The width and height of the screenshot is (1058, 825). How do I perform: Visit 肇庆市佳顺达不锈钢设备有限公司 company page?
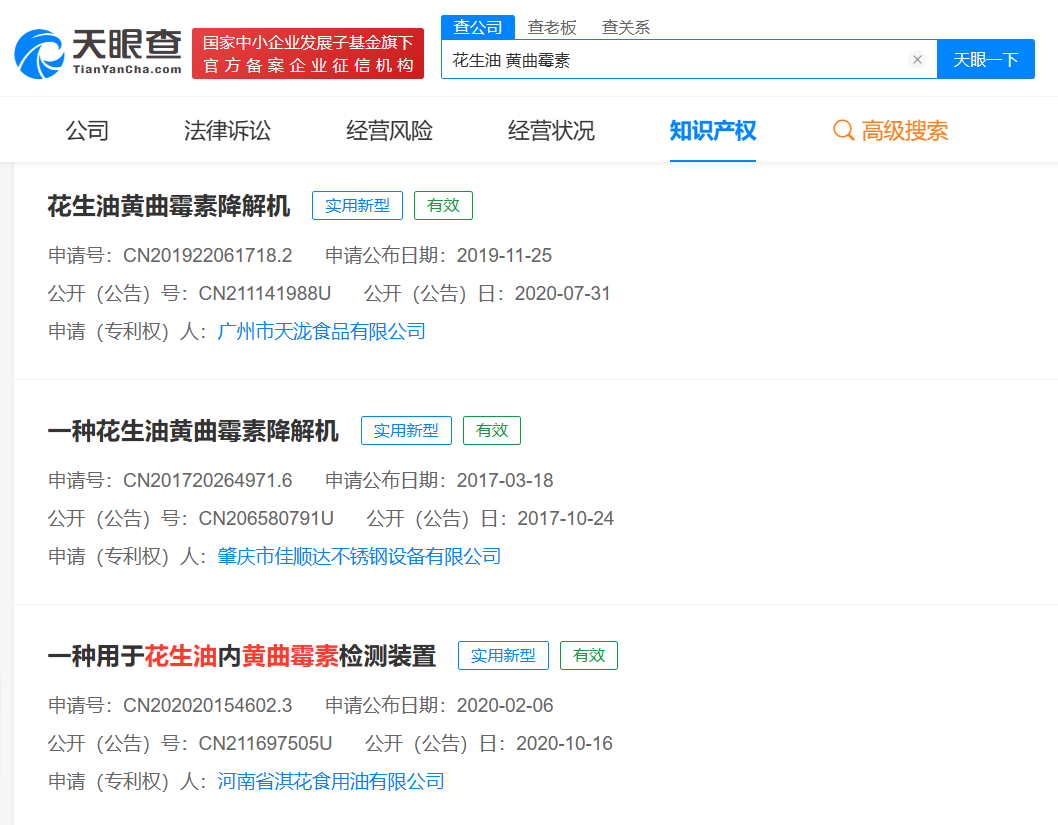click(x=359, y=556)
